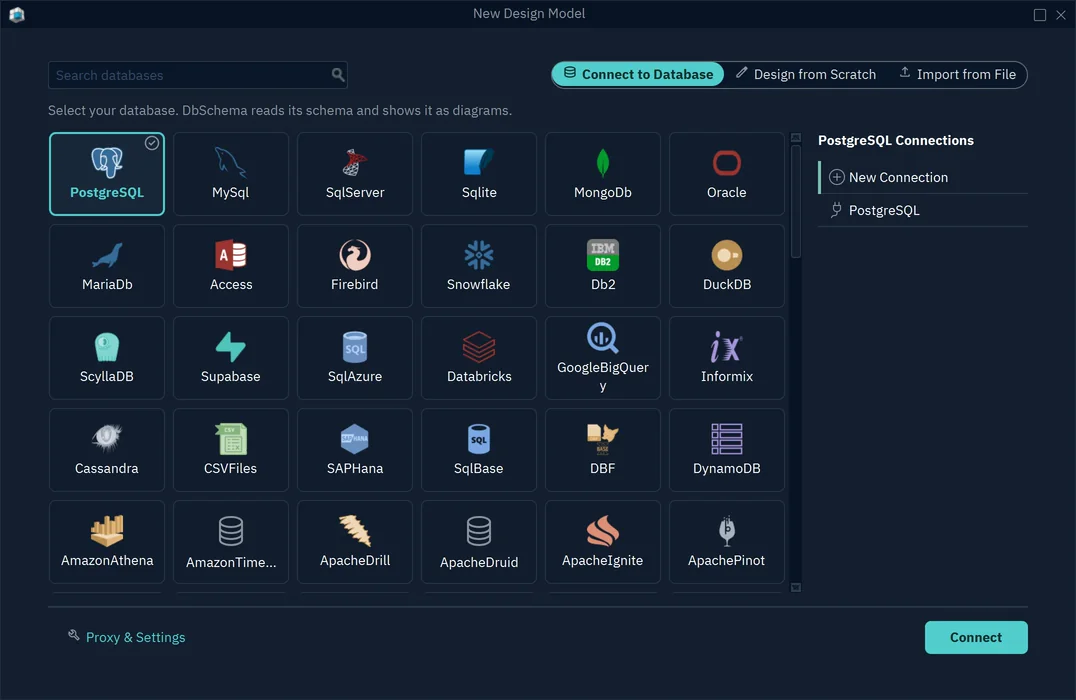This screenshot has width=1076, height=700.
Task: Click the Connect button
Action: (976, 638)
